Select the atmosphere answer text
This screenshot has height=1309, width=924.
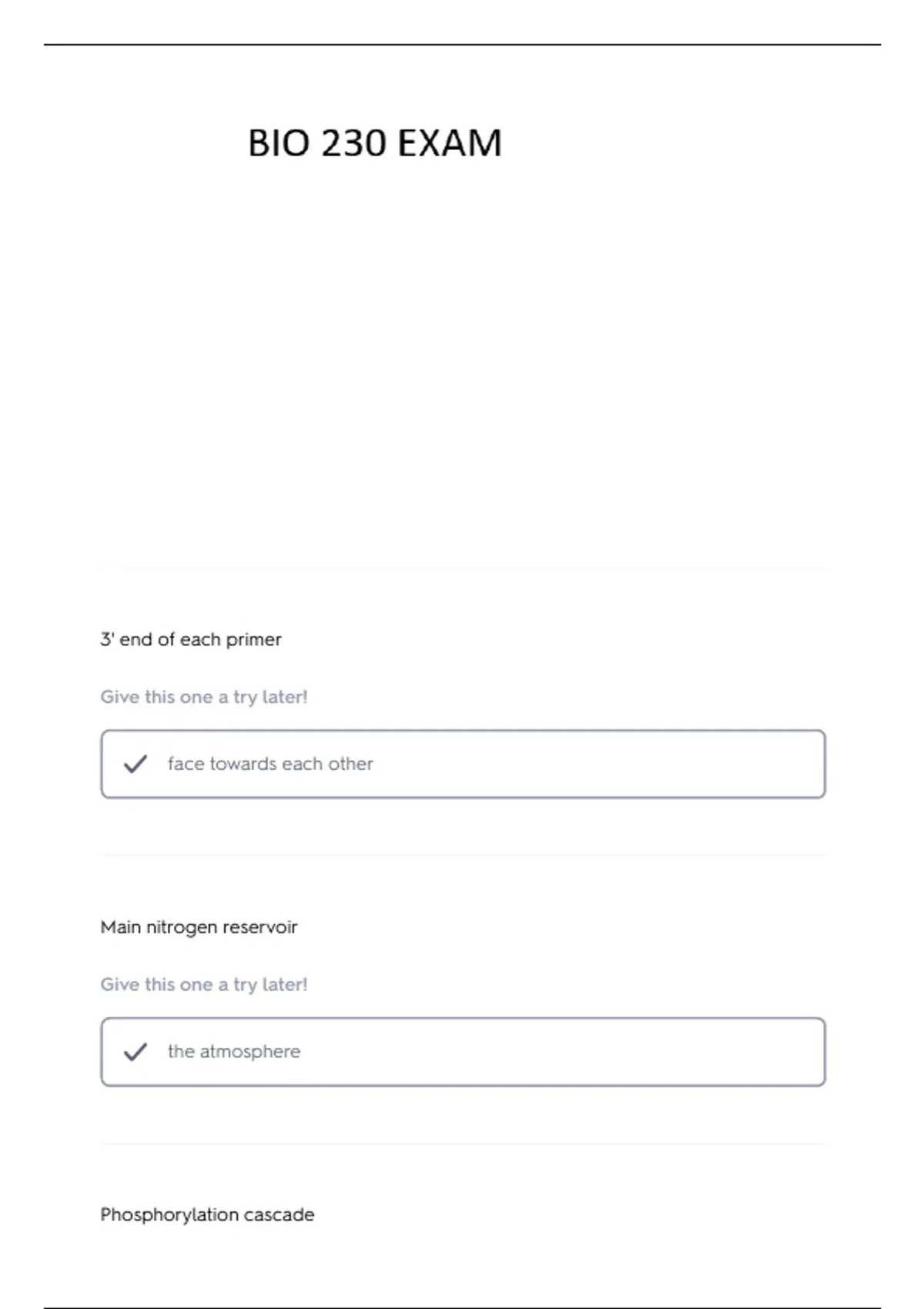[234, 1052]
